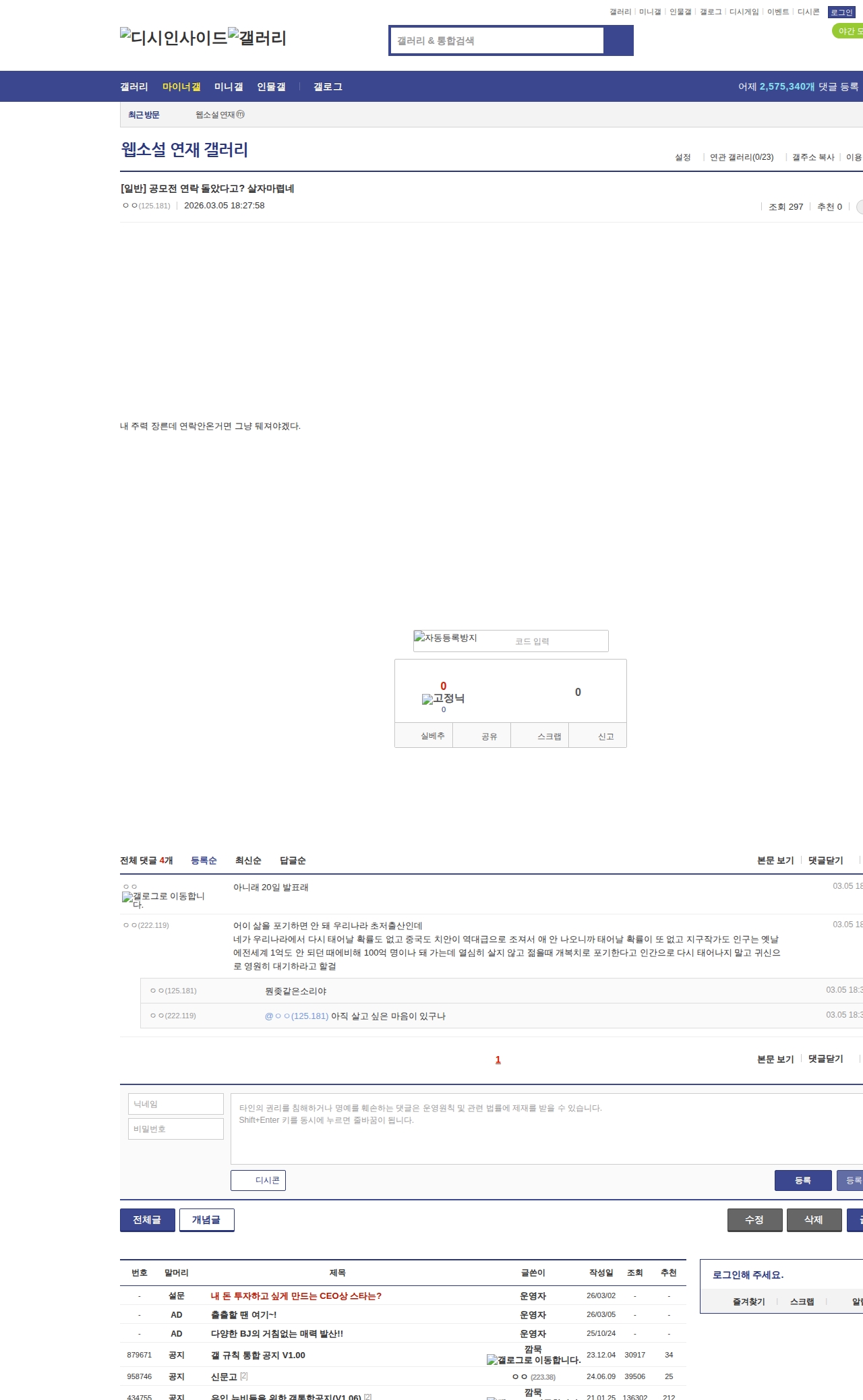Open post 내 돈 투자하고 싶게 만드는 CEO상 스타는?
Viewport: 863px width, 1400px height.
click(296, 1295)
